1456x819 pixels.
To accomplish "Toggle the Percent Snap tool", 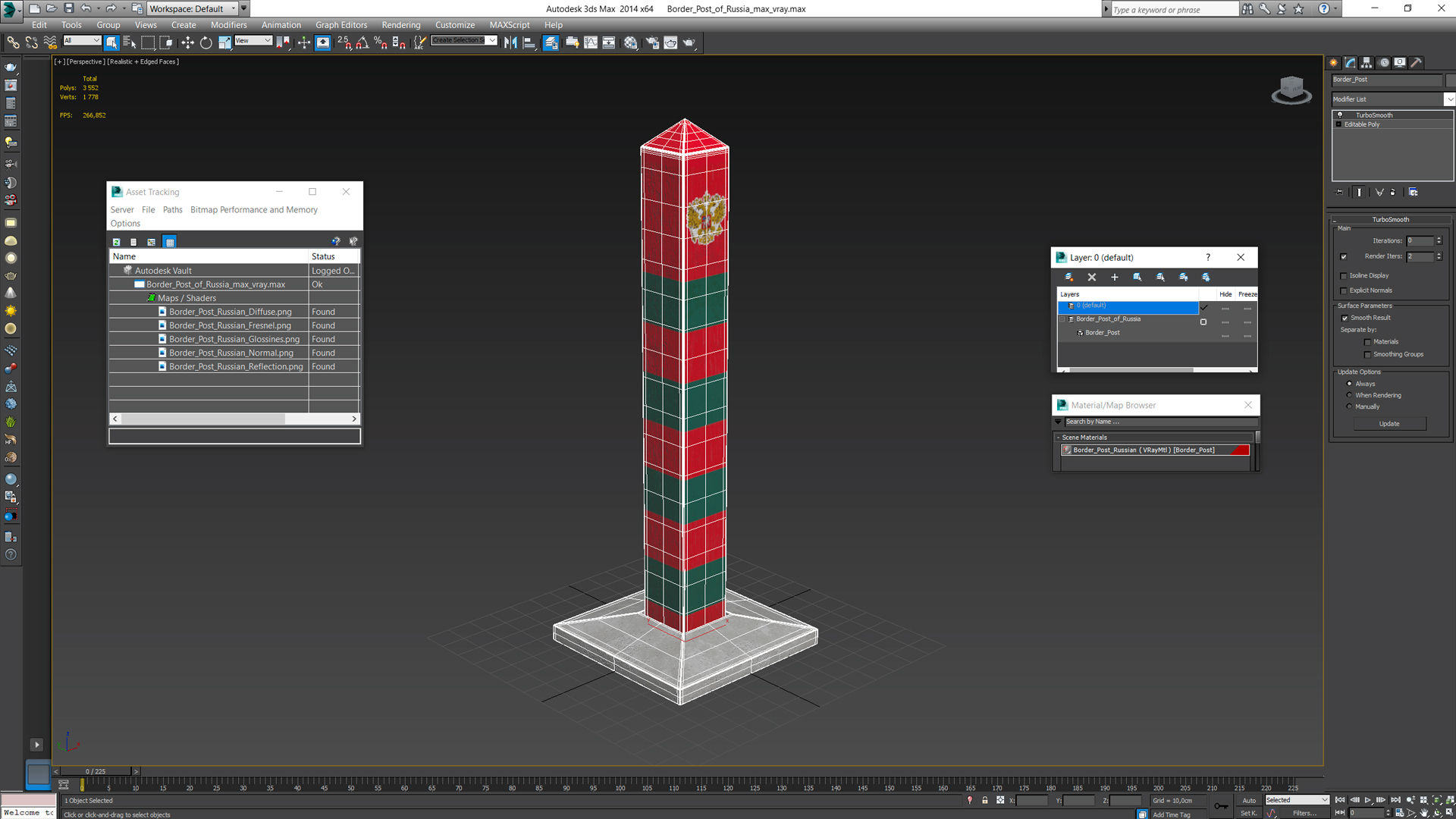I will 381,42.
